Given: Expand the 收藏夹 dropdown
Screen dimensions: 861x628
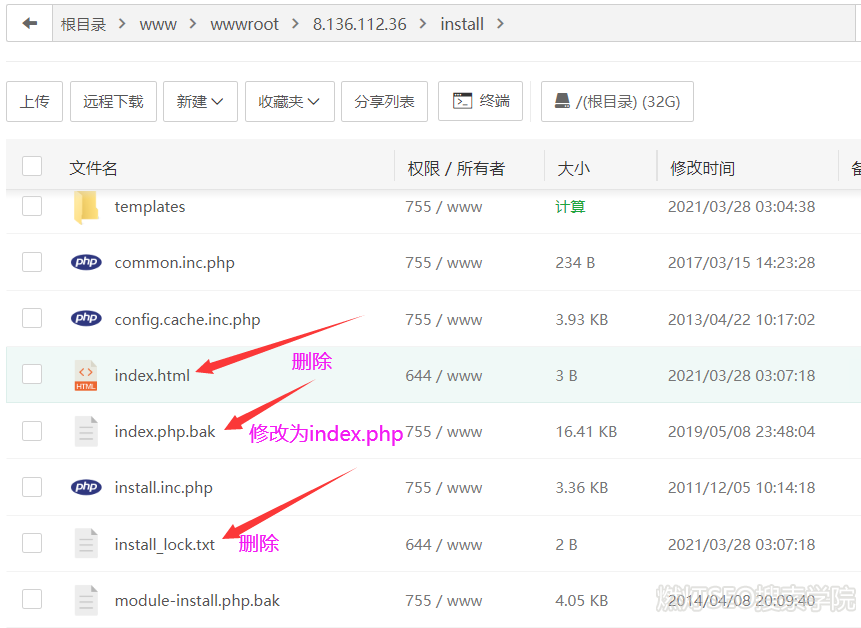Looking at the screenshot, I should coord(288,102).
